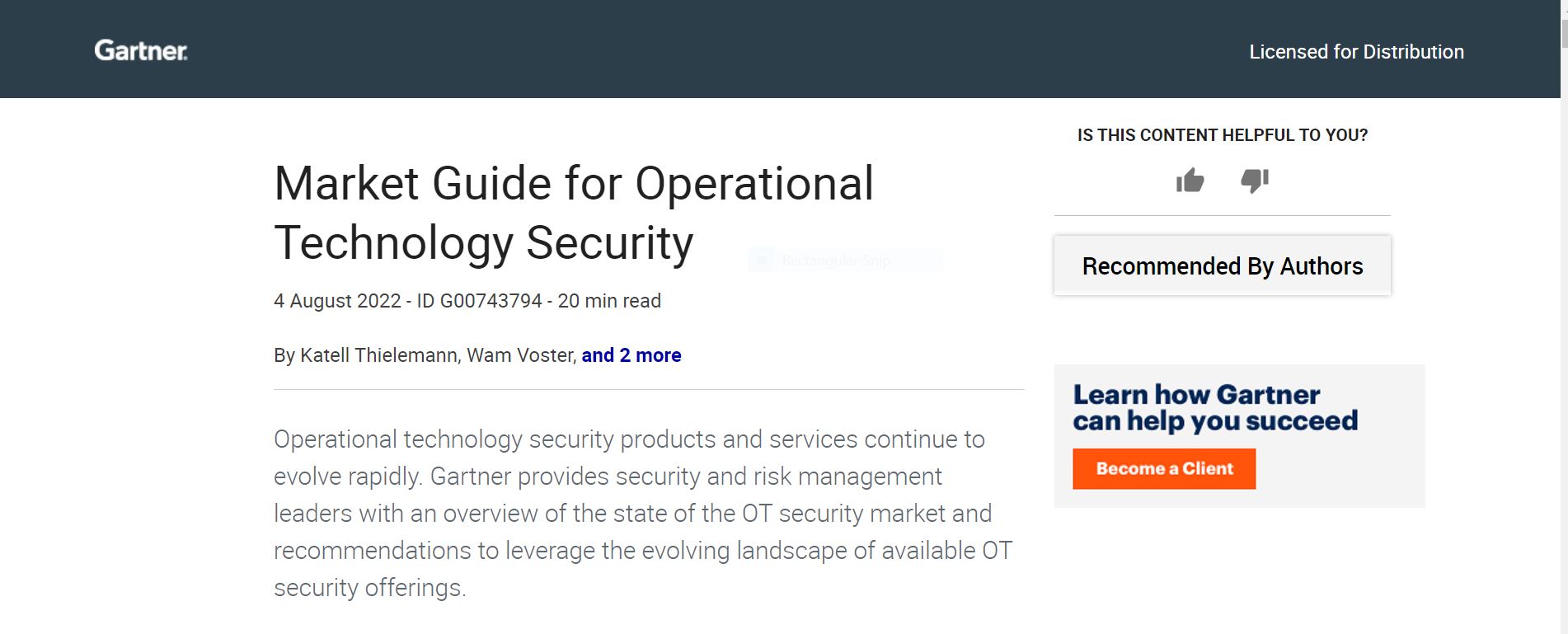1568x634 pixels.
Task: Expand the 'and 2 more' authors list
Action: (631, 355)
